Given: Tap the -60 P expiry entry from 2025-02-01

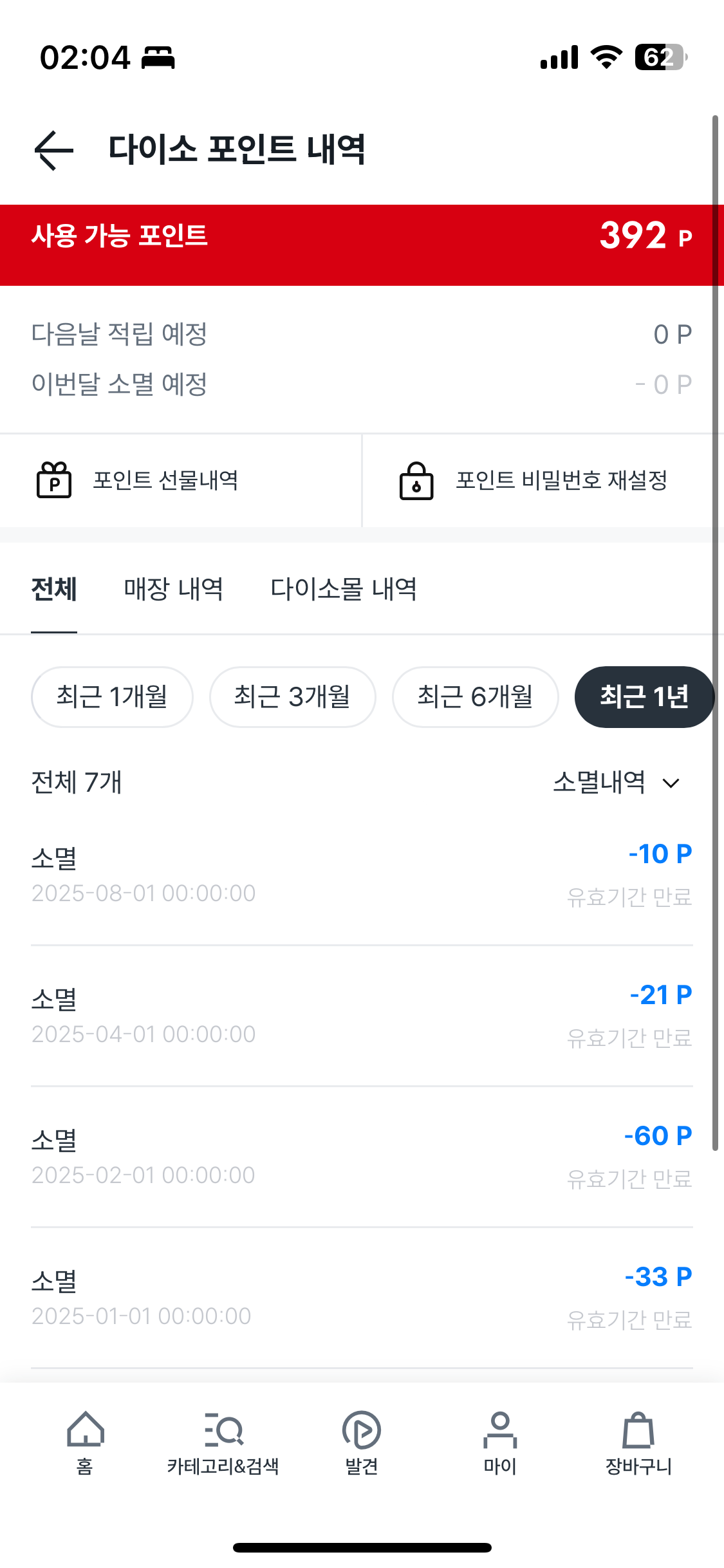Looking at the screenshot, I should click(x=362, y=1156).
